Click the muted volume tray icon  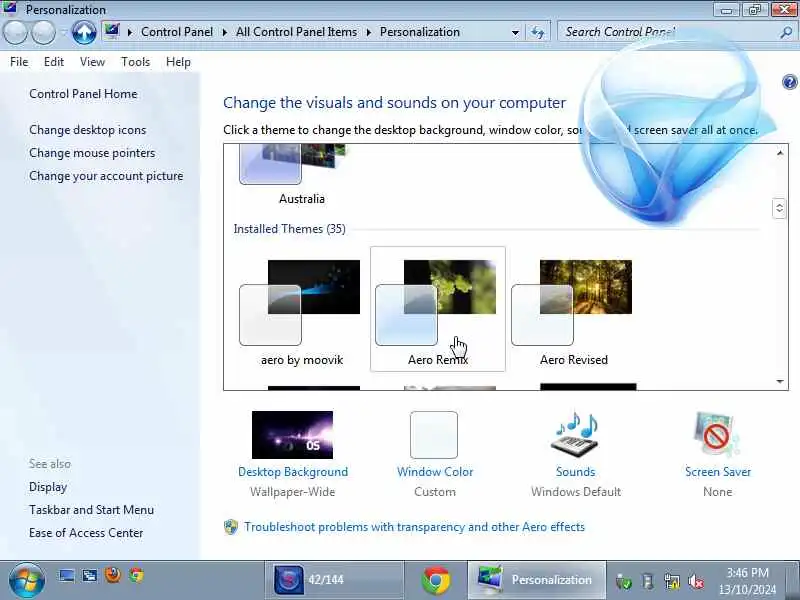point(696,581)
